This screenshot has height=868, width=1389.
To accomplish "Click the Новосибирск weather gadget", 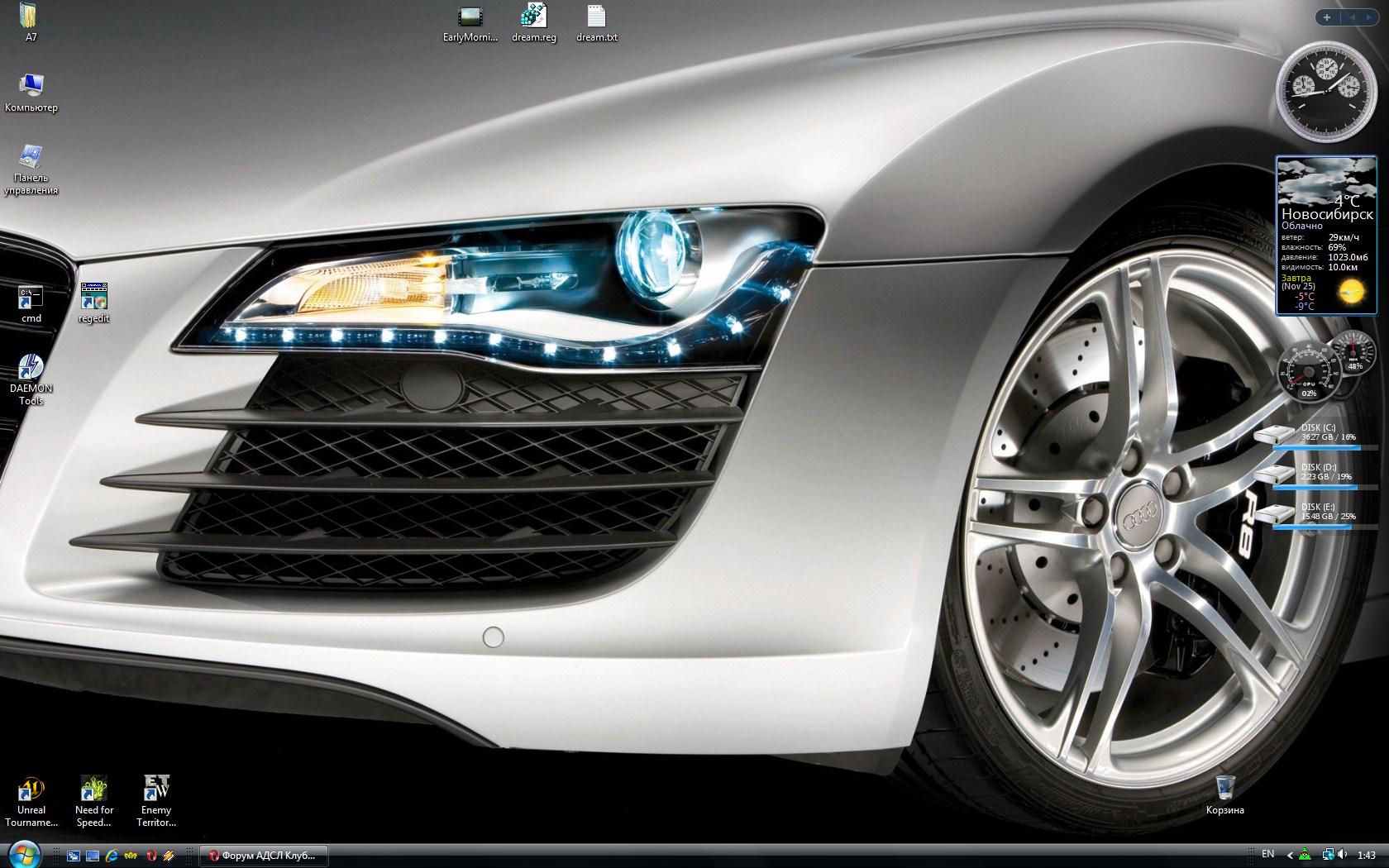I will 1326,236.
